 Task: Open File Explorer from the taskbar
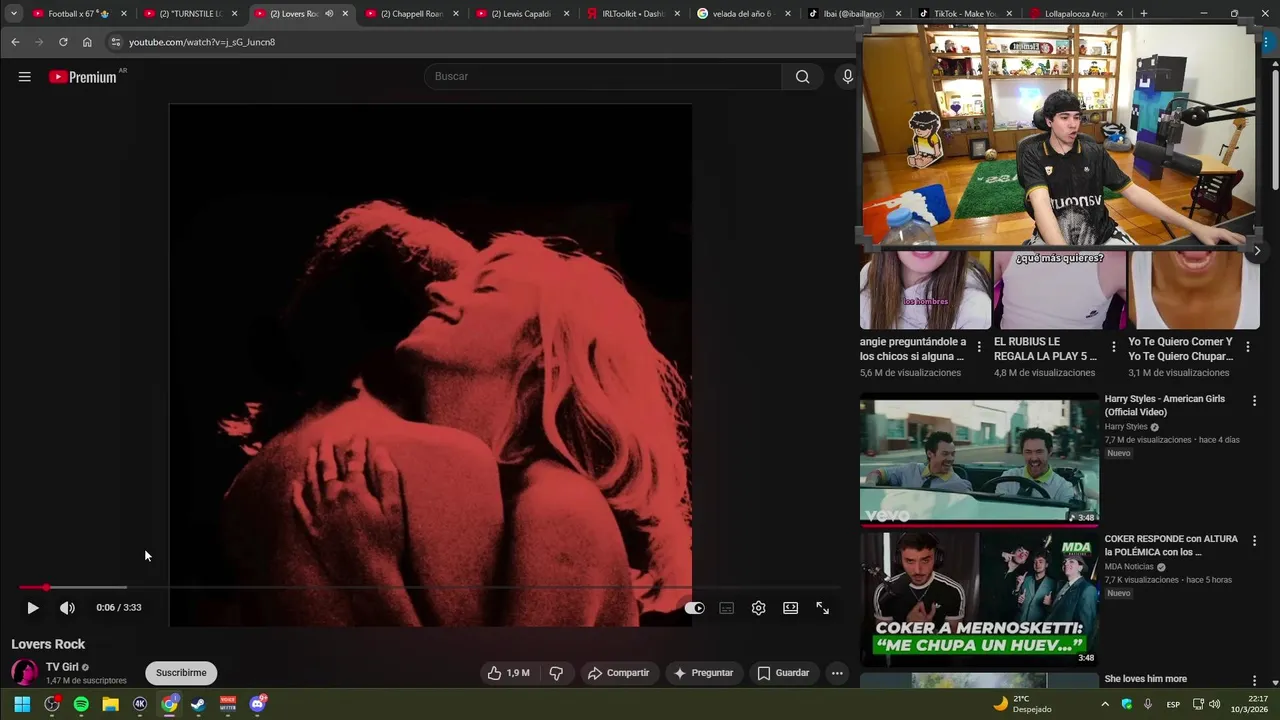coord(111,704)
